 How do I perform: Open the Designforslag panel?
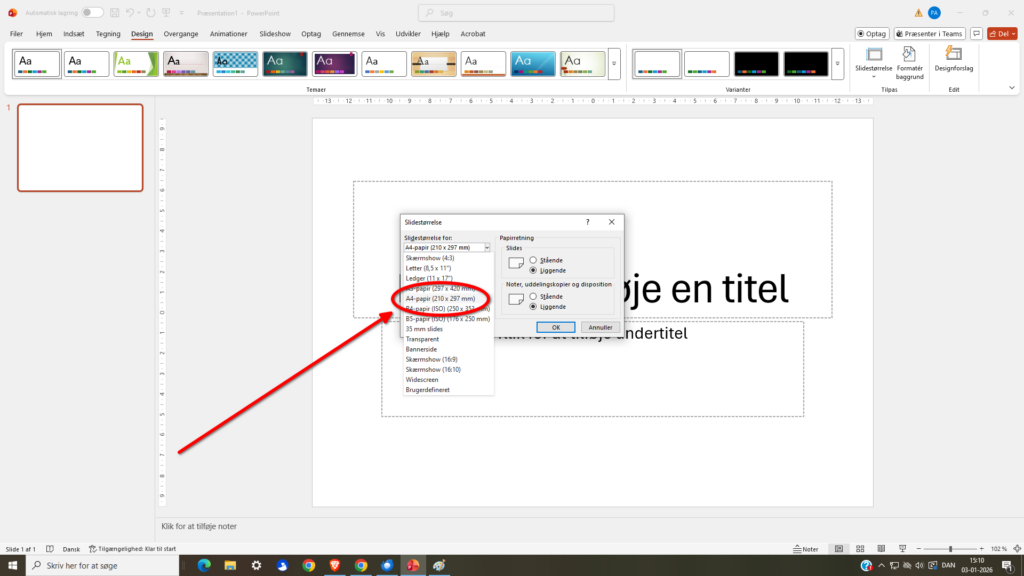pos(953,62)
